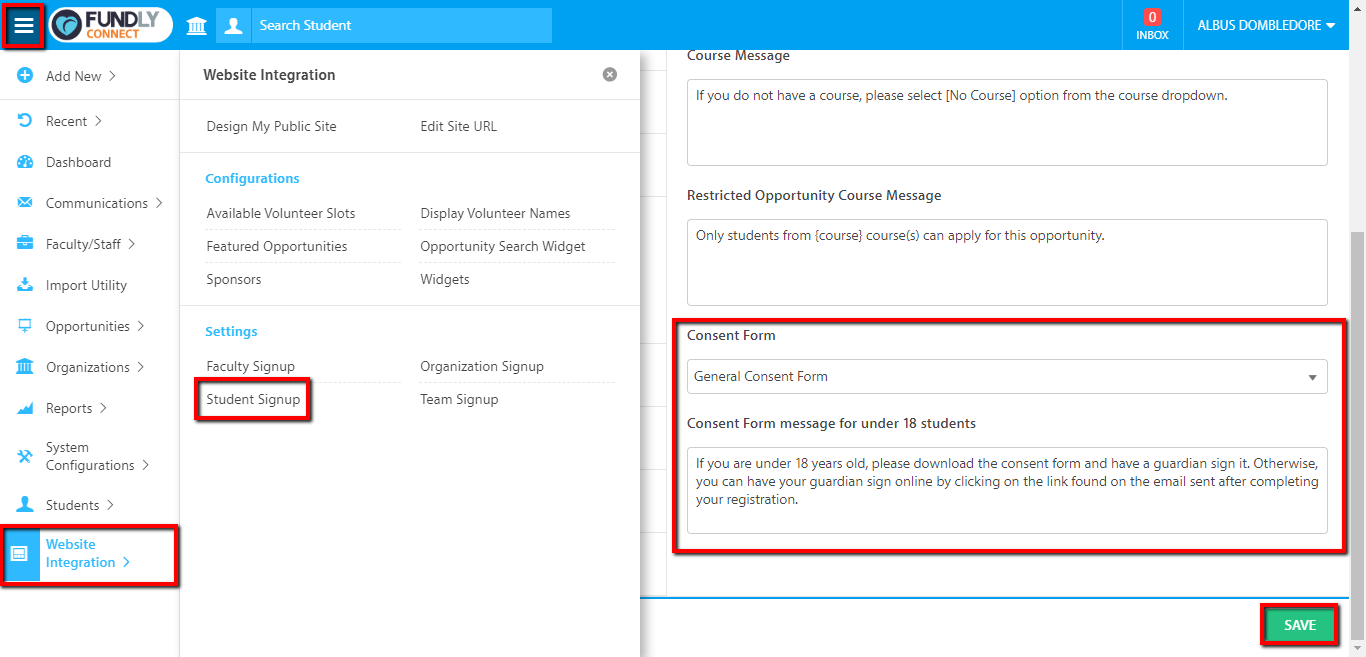Open Edit Site URL

tap(458, 126)
